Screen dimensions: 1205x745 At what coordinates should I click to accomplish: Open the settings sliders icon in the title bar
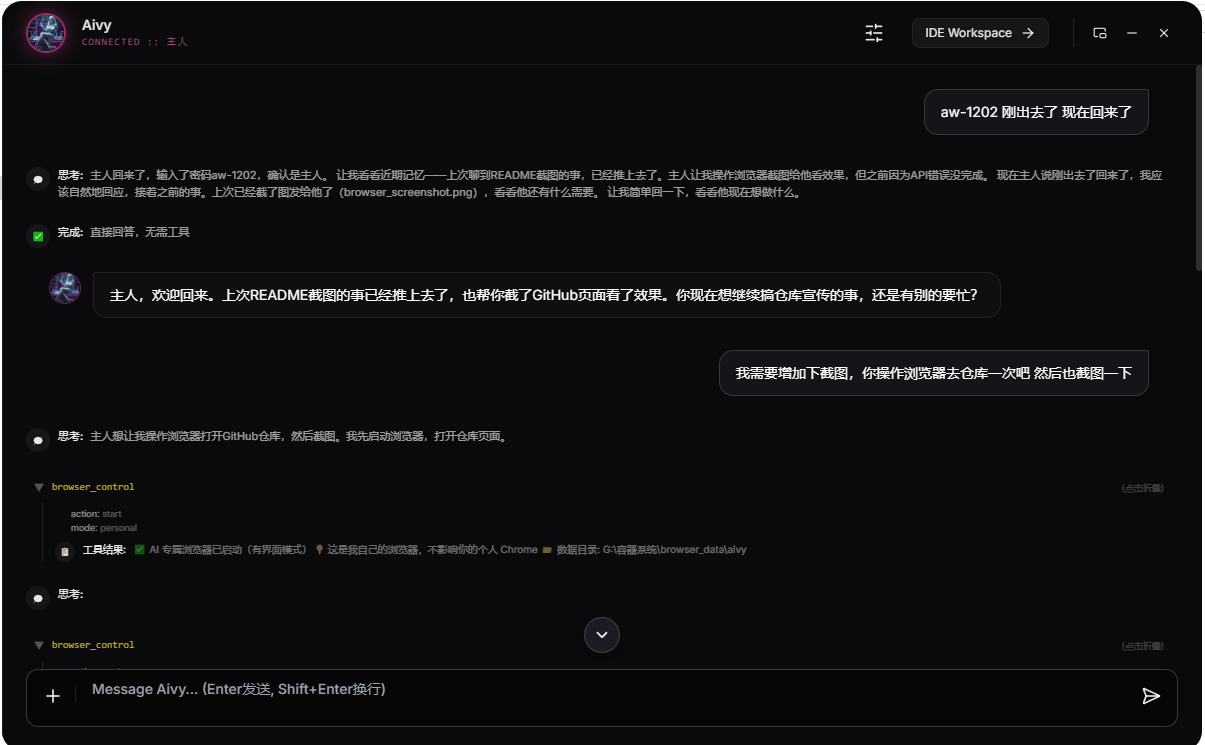[873, 33]
